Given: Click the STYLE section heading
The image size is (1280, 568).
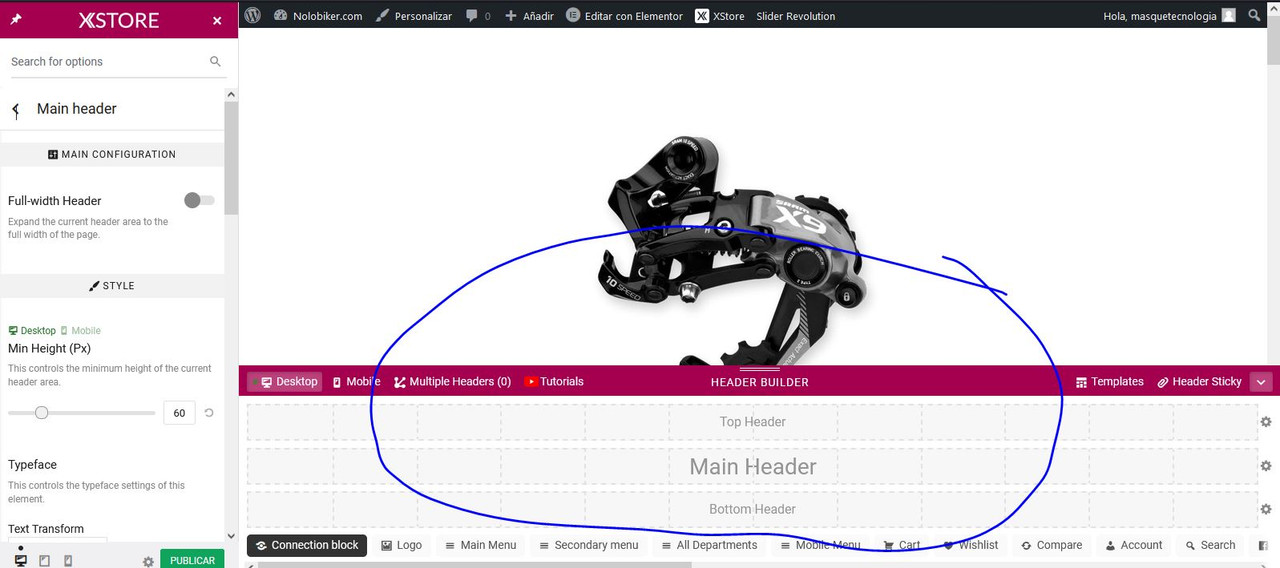Looking at the screenshot, I should point(112,286).
